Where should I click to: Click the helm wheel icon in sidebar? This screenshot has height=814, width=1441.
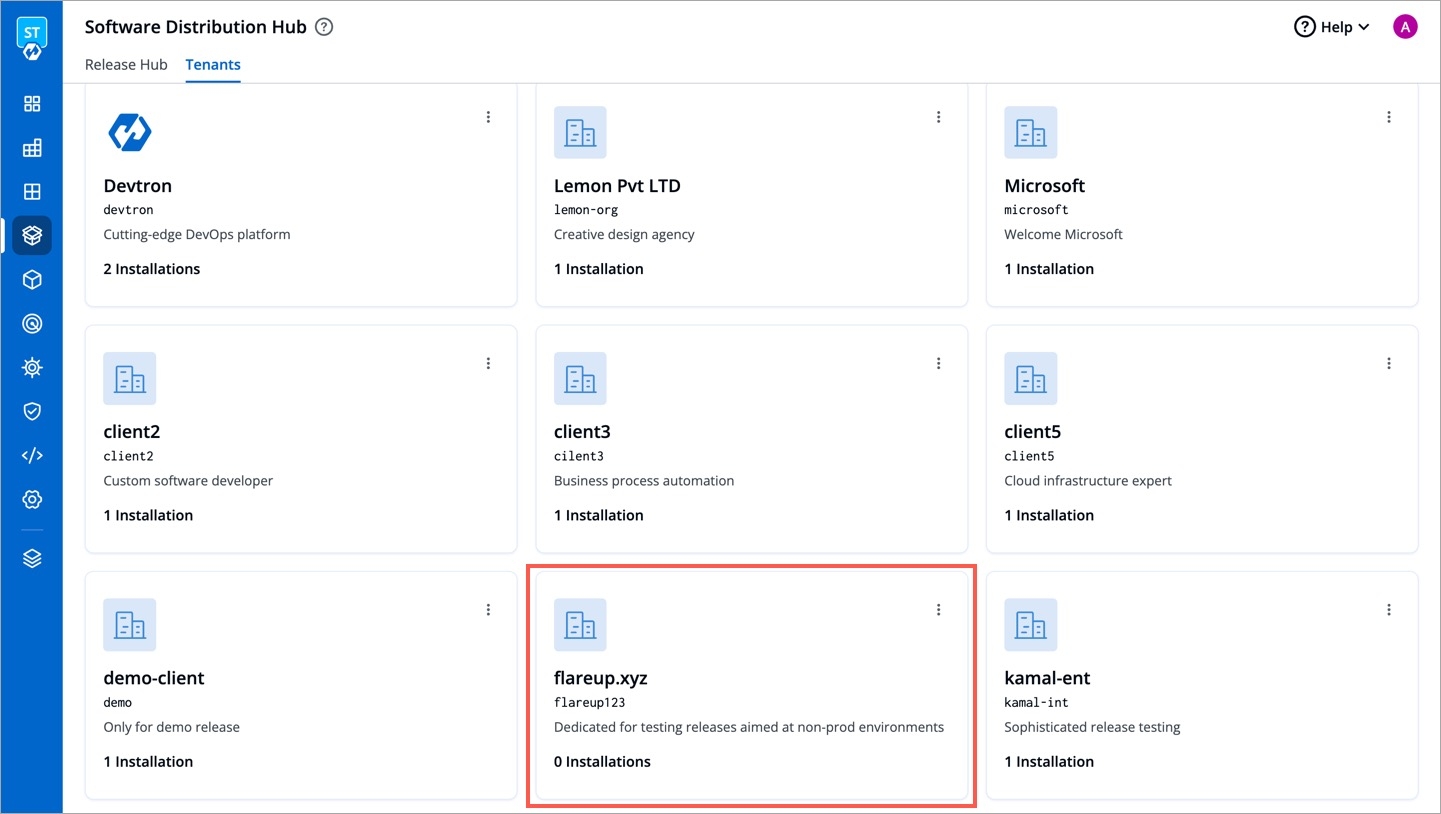tap(32, 367)
